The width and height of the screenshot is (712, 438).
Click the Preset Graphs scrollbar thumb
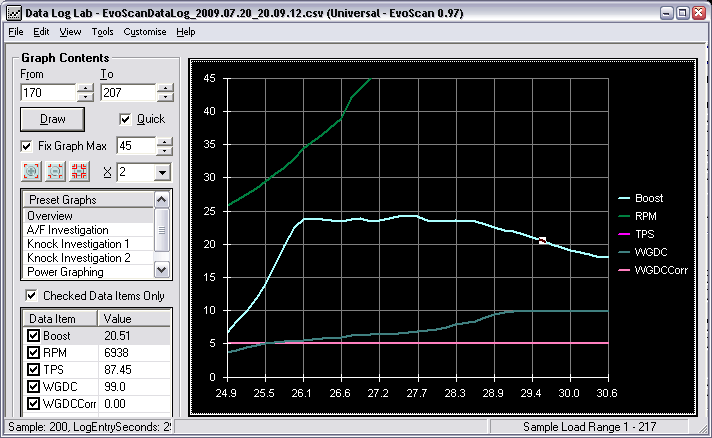[x=162, y=230]
